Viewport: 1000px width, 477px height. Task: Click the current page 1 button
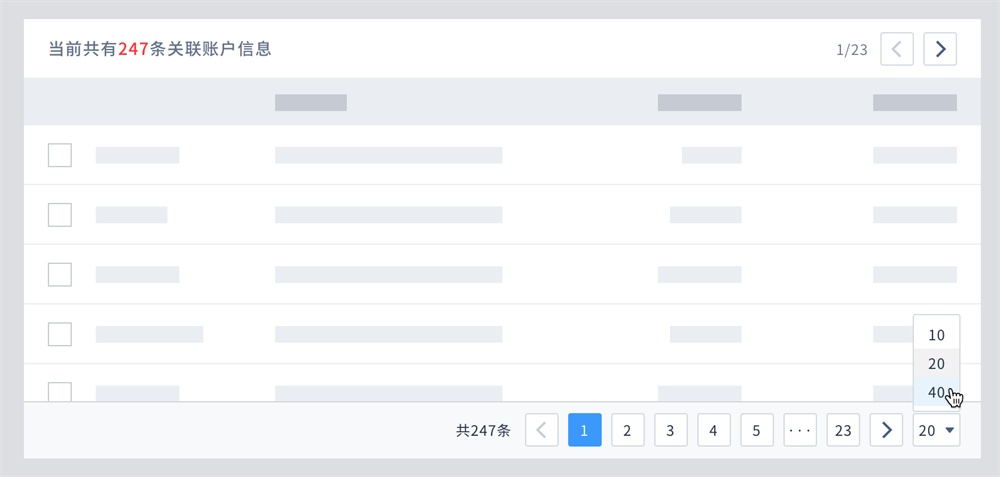click(x=584, y=430)
